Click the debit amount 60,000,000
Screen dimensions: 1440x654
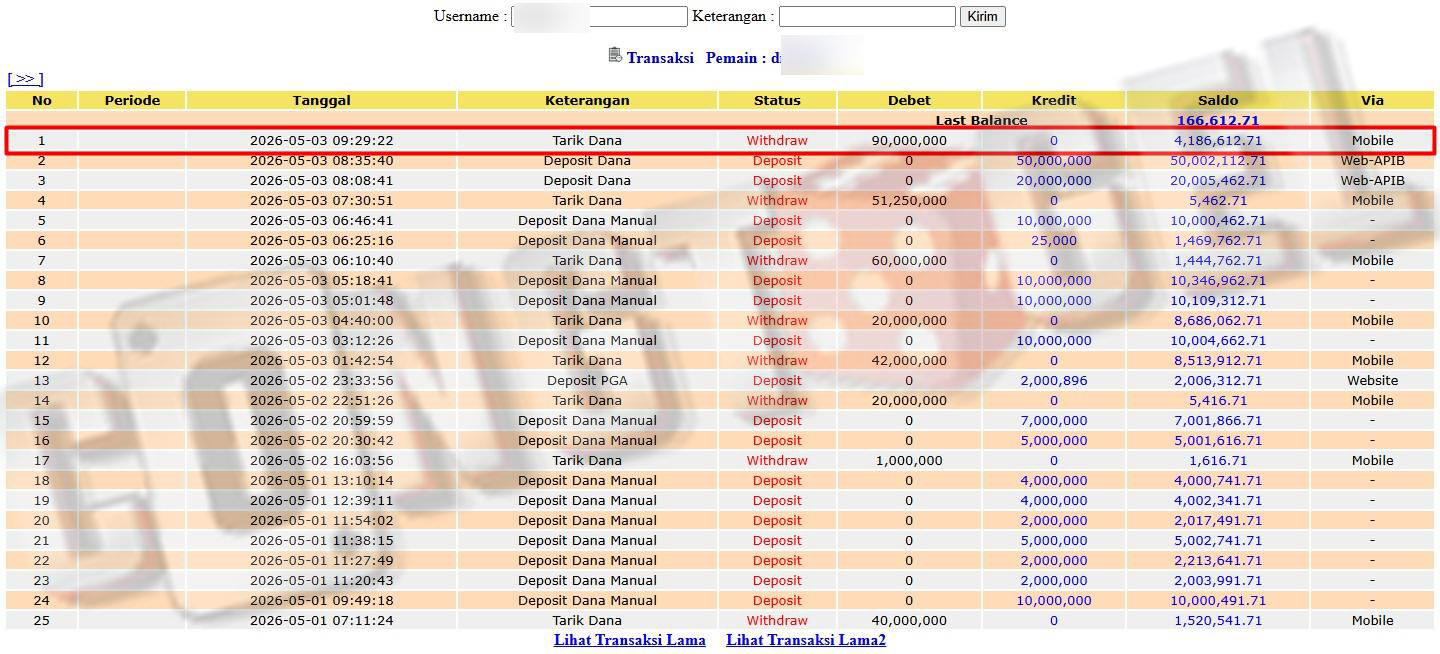pyautogui.click(x=909, y=260)
